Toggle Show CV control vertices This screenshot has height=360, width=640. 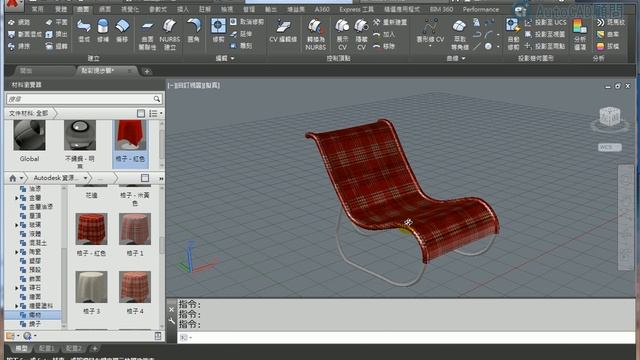tap(342, 35)
